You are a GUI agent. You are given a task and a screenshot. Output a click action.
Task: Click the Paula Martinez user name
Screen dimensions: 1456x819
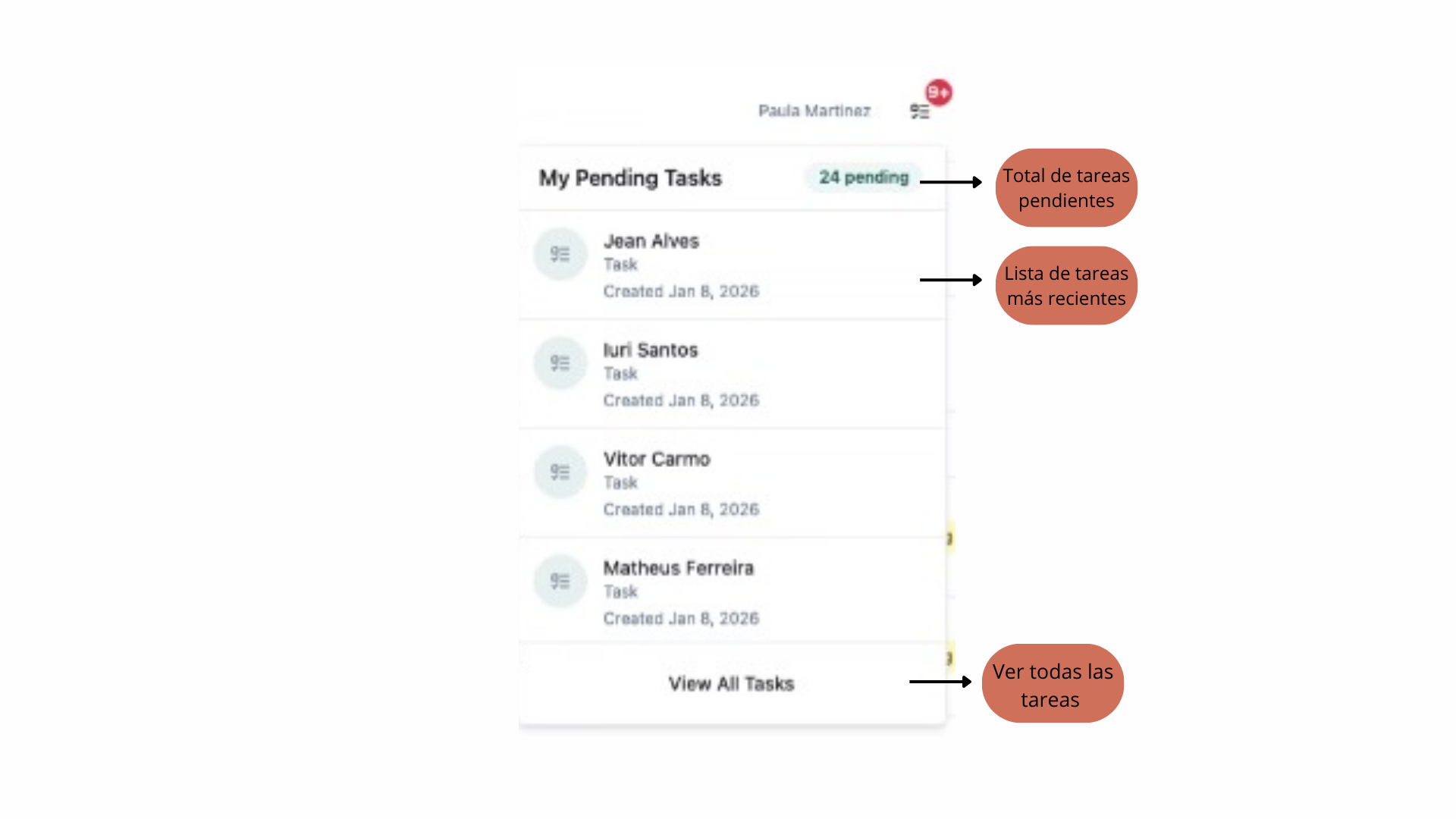click(814, 111)
